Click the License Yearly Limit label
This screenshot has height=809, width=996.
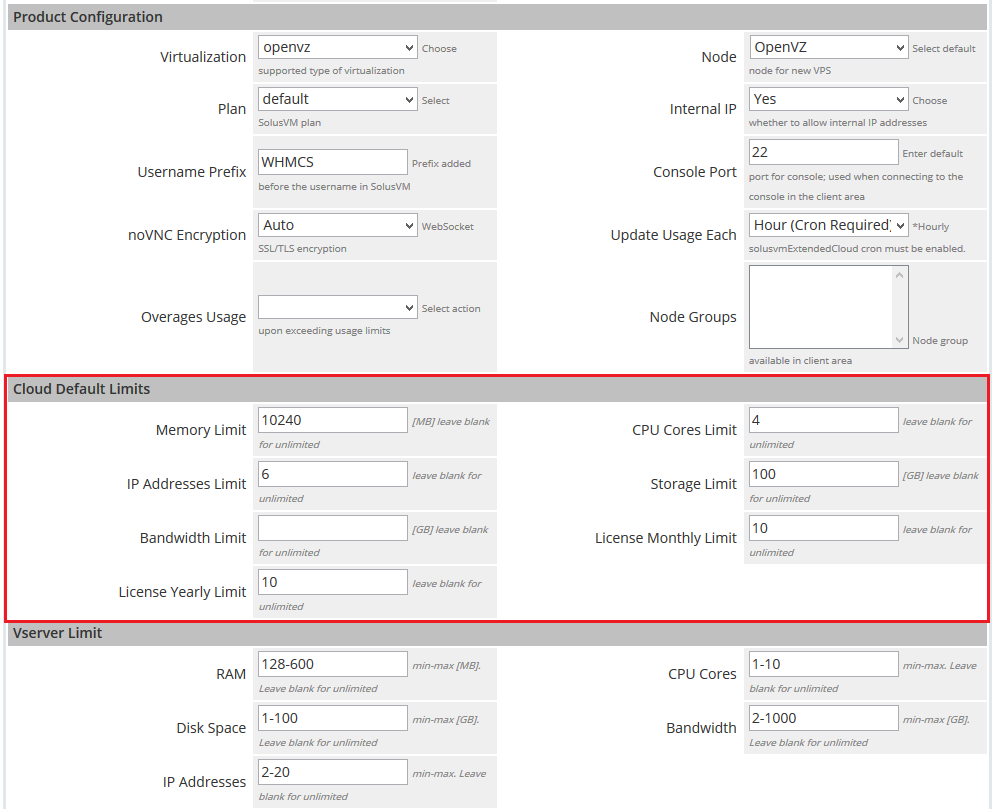coord(182,592)
